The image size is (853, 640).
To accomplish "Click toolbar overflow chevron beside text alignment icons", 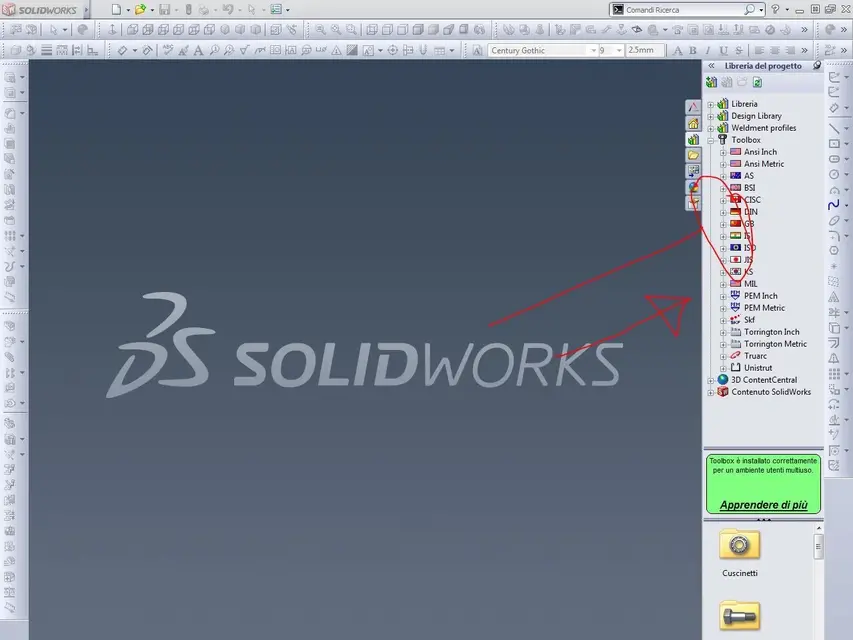I will pyautogui.click(x=804, y=51).
